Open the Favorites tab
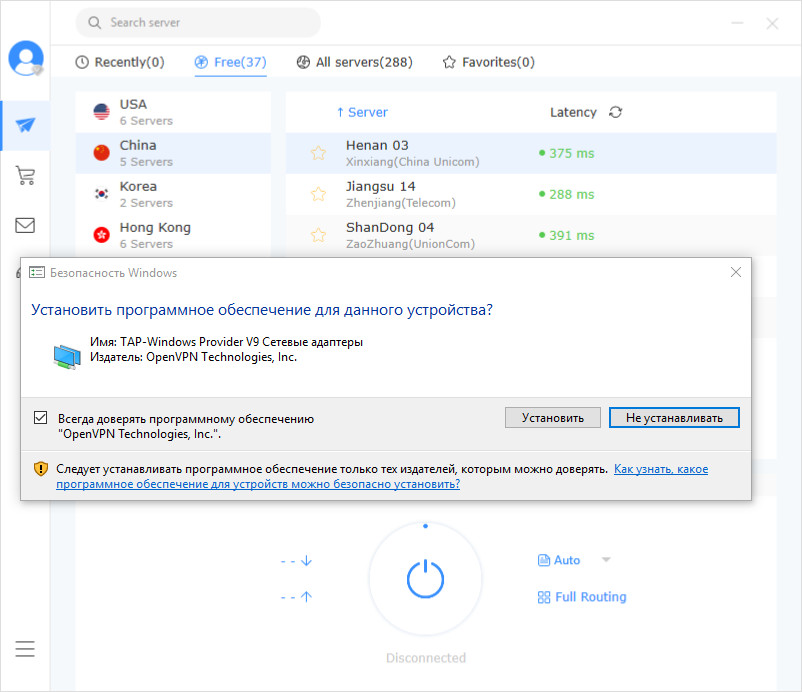Screen dimensions: 802x692 pyautogui.click(x=488, y=62)
